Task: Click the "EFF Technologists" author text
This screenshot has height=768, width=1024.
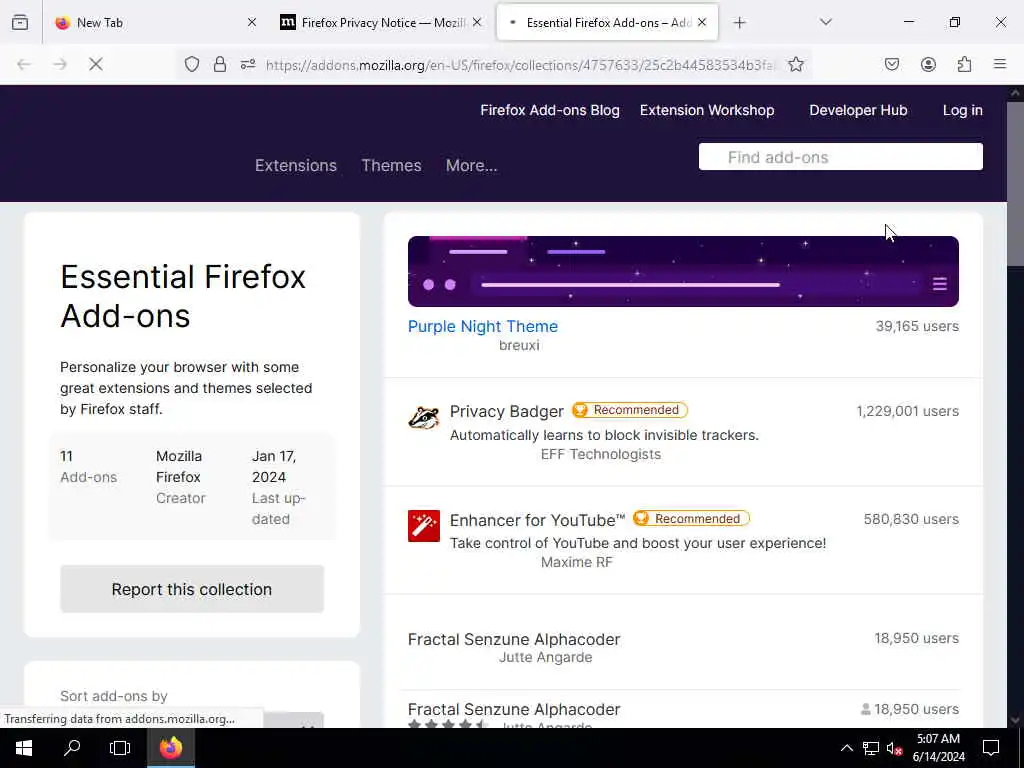Action: tap(601, 455)
